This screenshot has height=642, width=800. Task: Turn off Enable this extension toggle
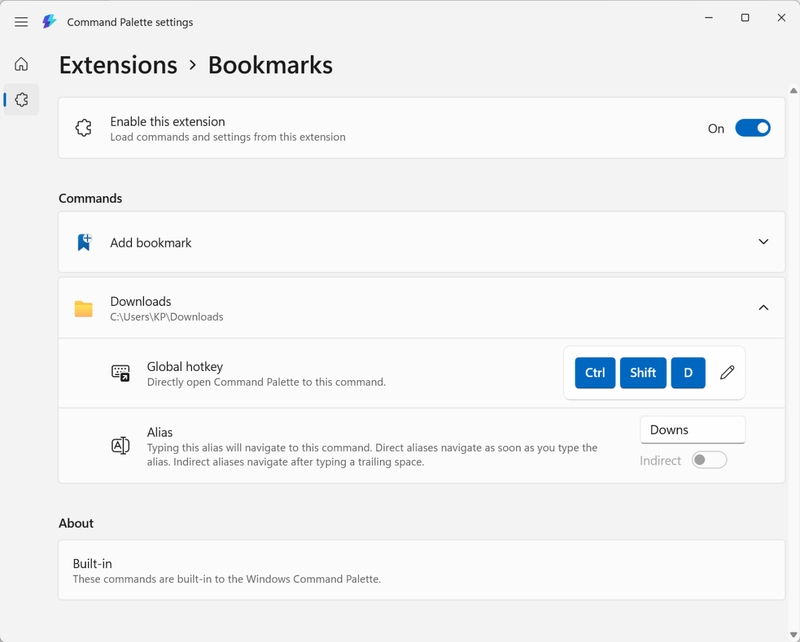[752, 128]
